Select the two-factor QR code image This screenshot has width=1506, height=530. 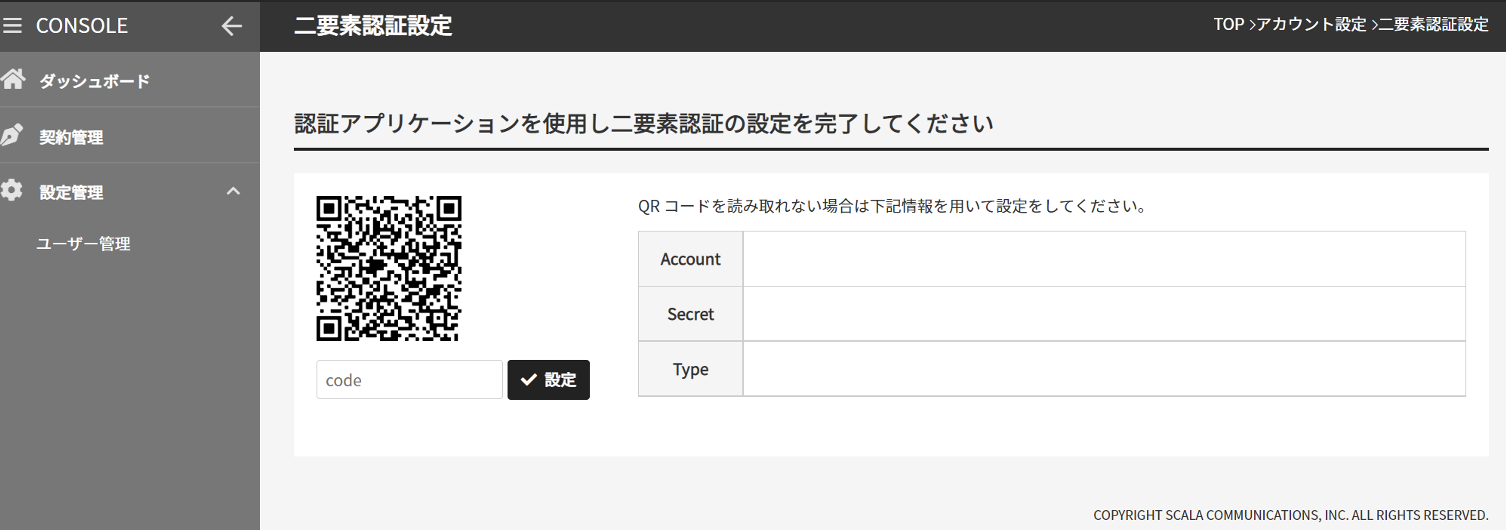[x=389, y=269]
